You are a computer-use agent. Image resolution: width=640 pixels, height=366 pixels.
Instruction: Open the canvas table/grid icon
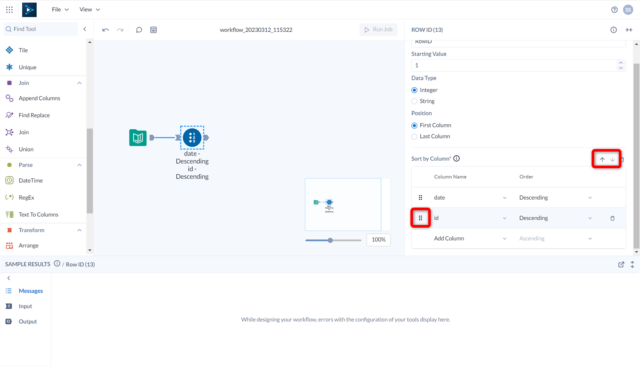[153, 30]
